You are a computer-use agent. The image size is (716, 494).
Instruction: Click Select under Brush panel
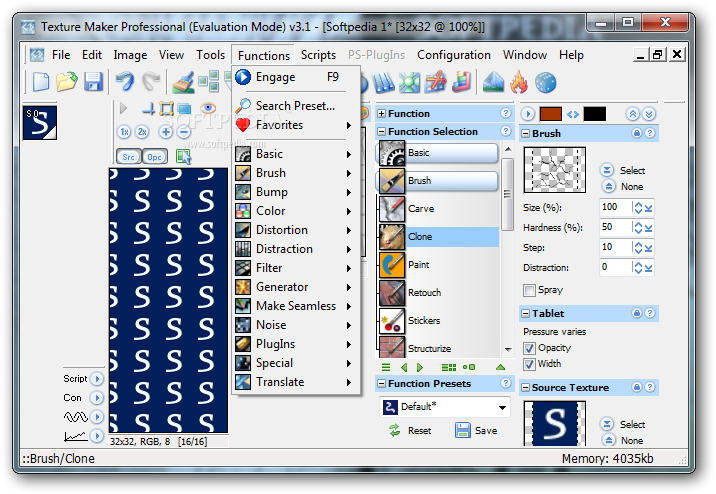(x=622, y=171)
